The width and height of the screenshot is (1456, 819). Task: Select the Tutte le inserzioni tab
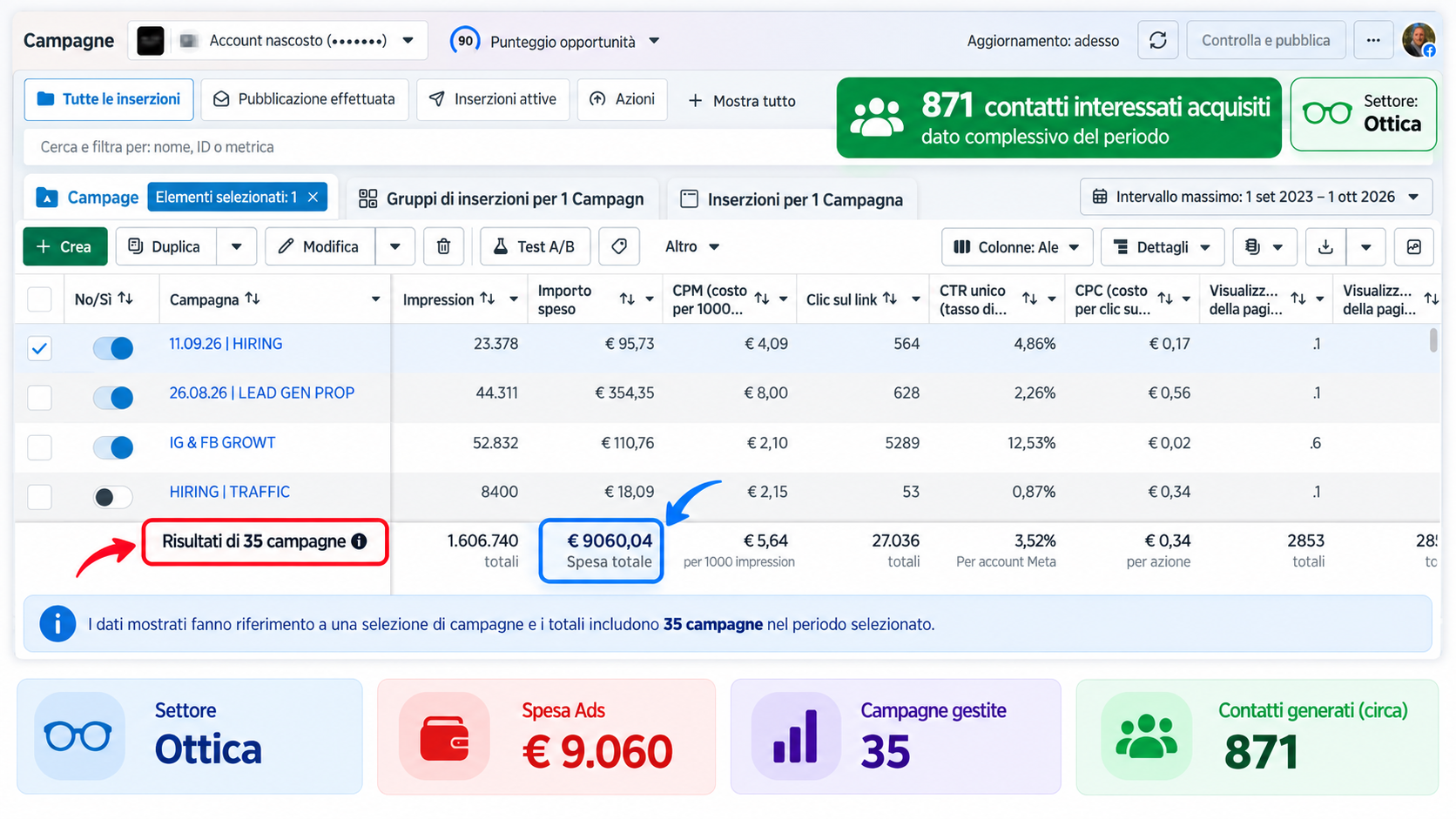(109, 99)
